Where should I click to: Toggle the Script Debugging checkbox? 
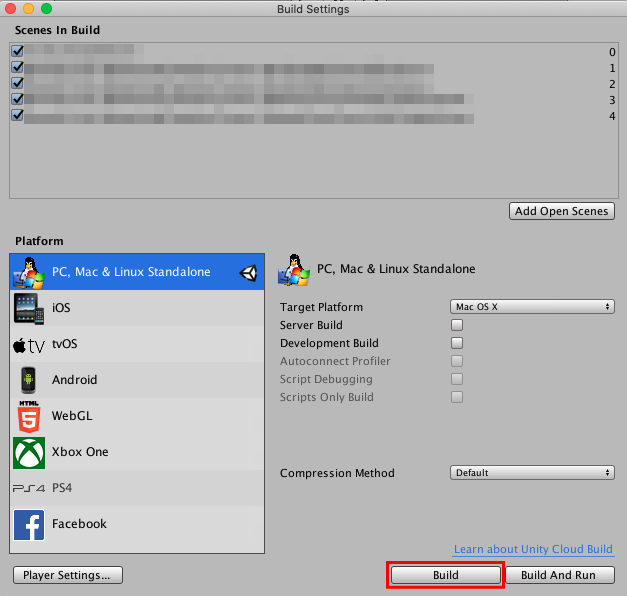coord(457,379)
